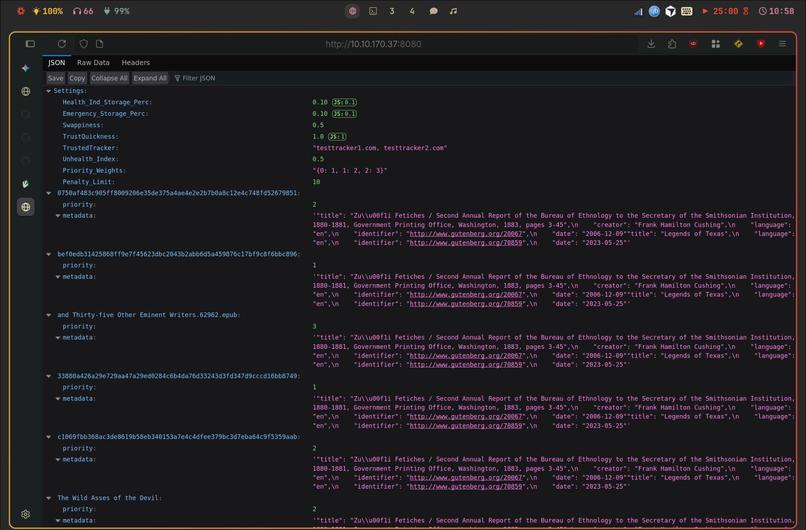
Task: Switch to the music note workspace
Action: 453,11
